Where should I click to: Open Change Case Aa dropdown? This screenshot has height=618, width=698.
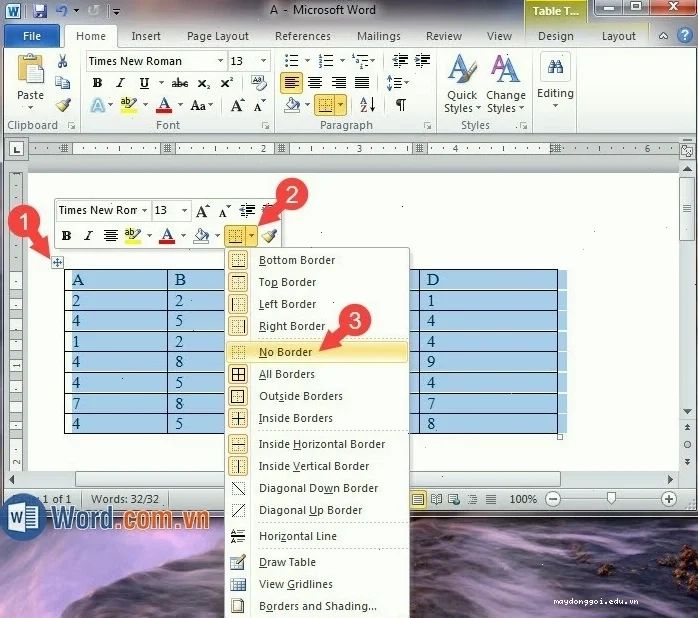(201, 106)
